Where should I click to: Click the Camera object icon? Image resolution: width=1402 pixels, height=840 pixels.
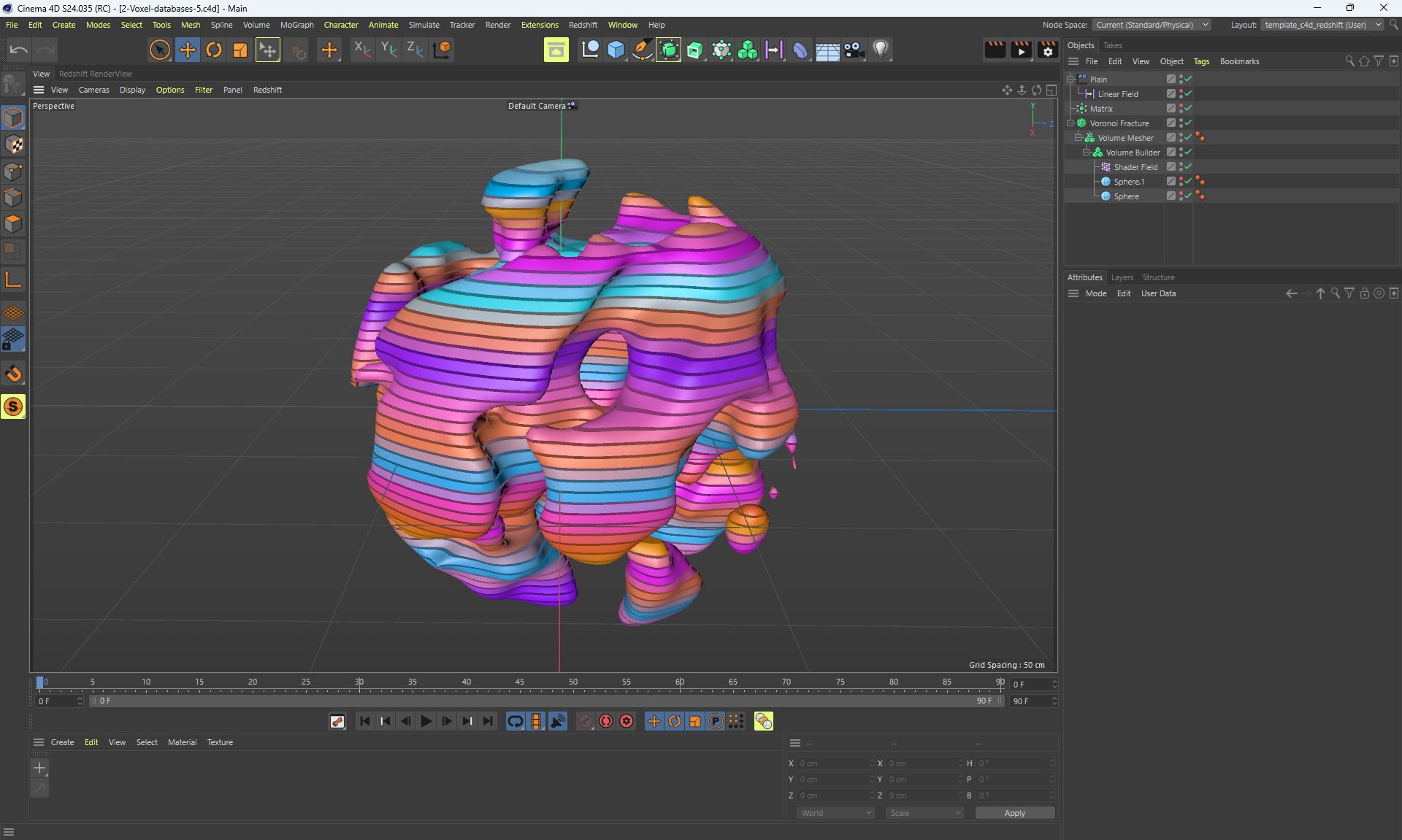854,50
